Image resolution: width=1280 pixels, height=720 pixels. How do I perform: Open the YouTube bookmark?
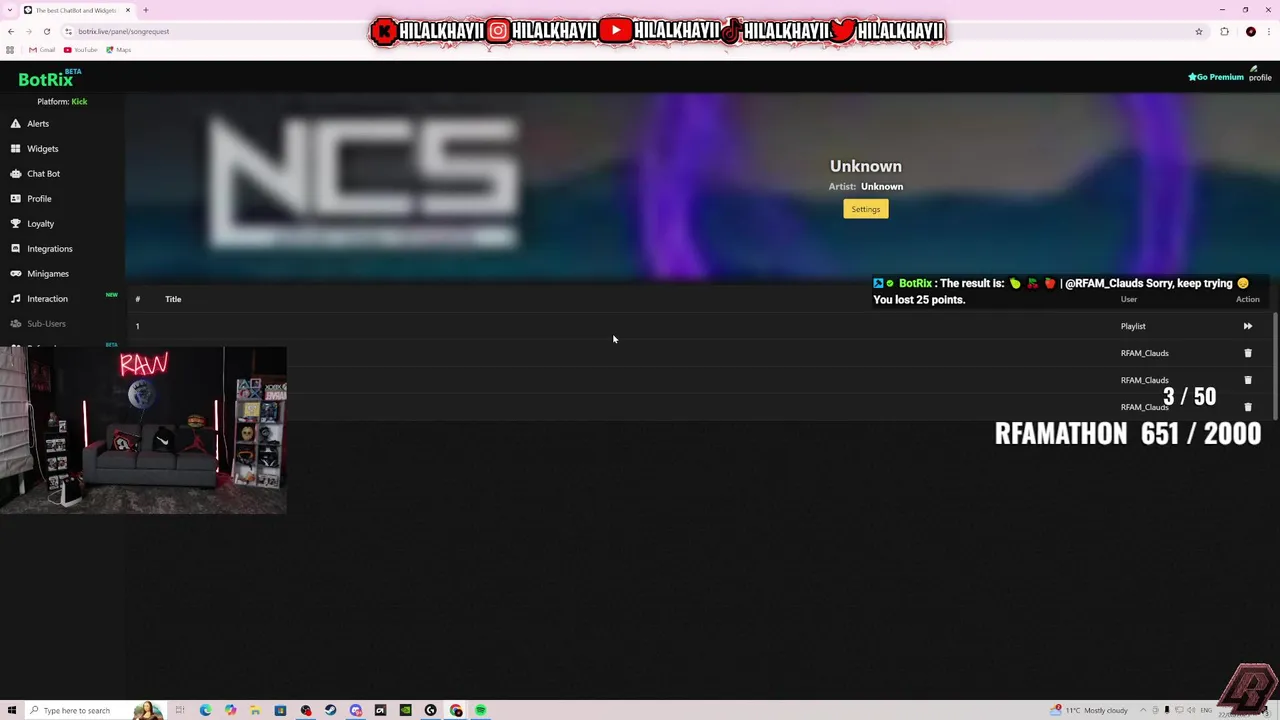pyautogui.click(x=81, y=50)
